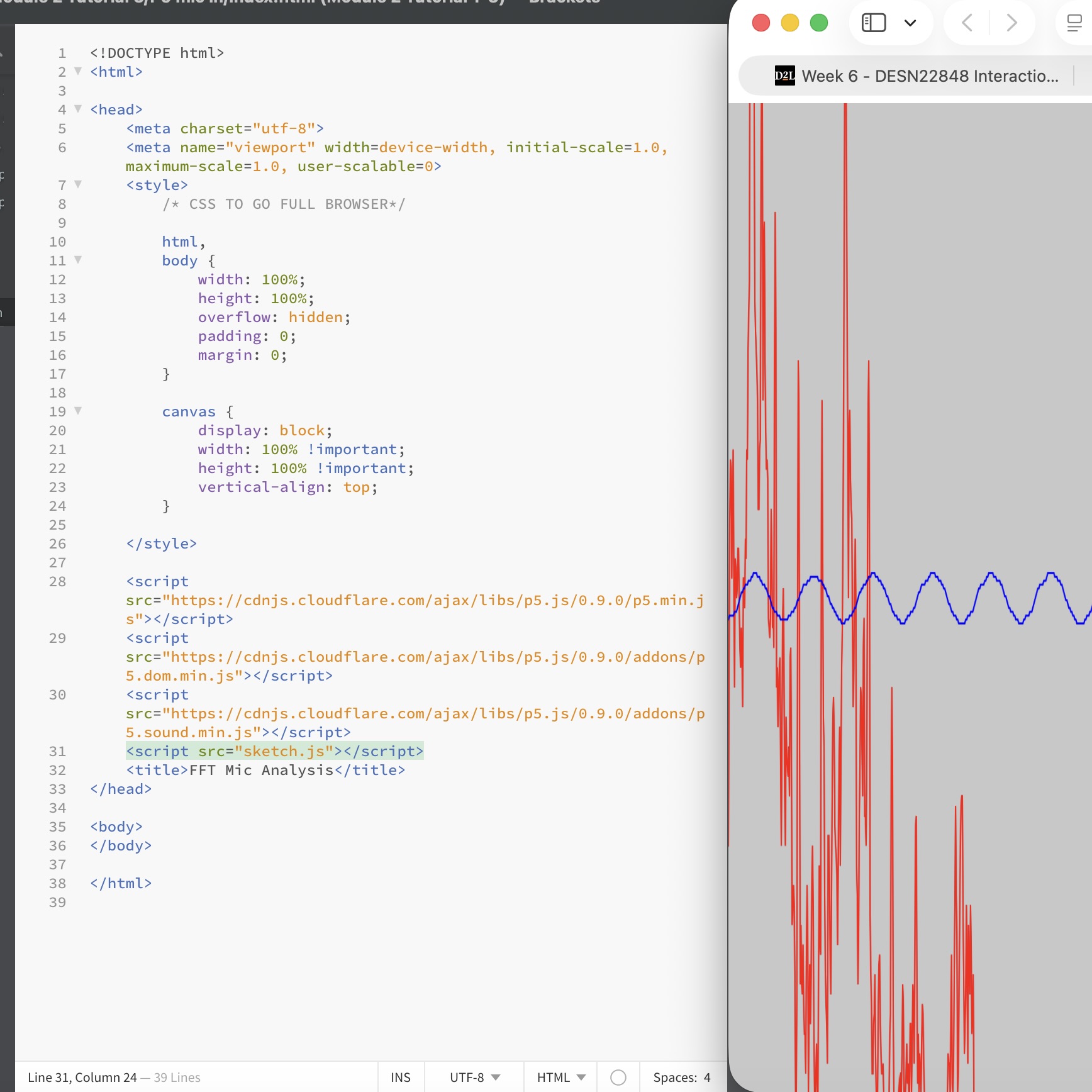Open the UTF-8 encoding dropdown

pyautogui.click(x=472, y=1077)
